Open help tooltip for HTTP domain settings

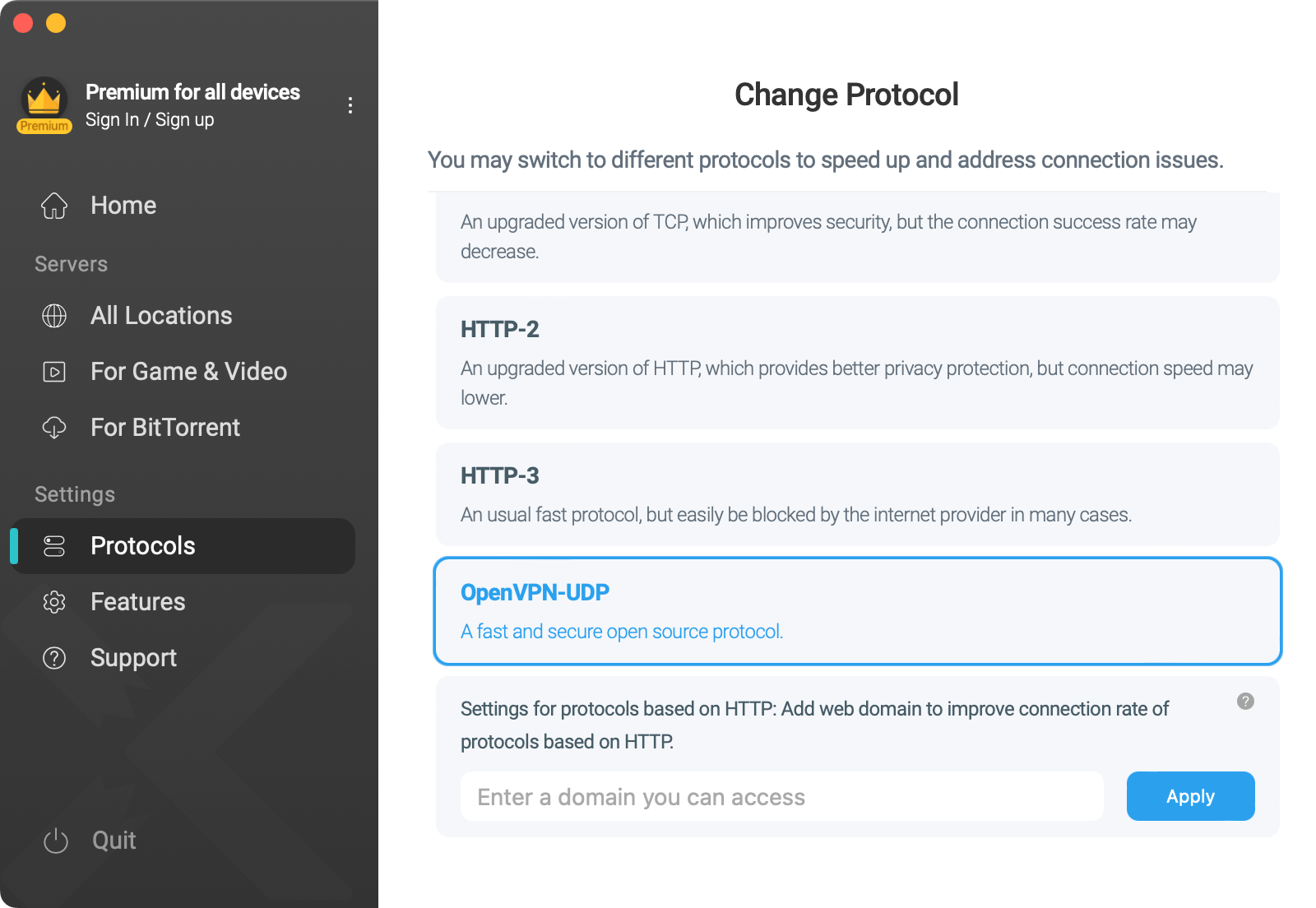tap(1245, 701)
